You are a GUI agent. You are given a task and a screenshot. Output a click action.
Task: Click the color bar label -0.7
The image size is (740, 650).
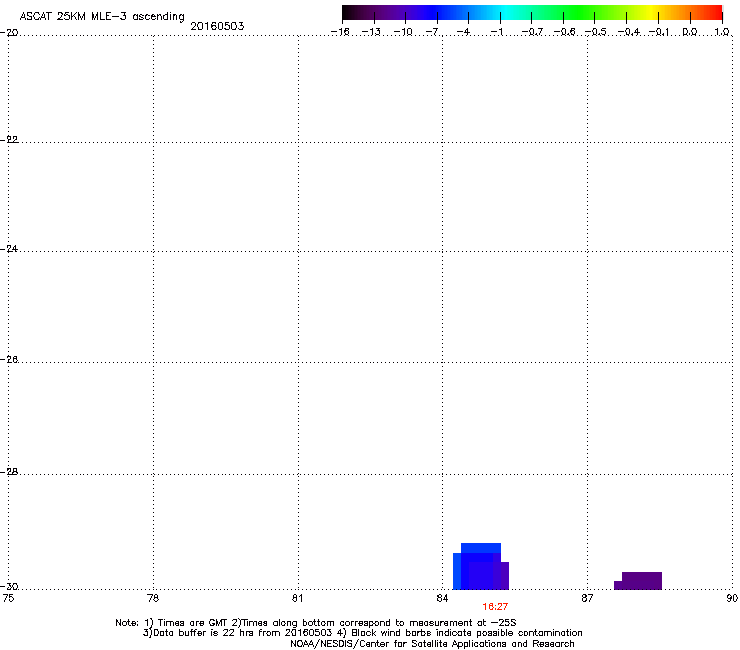coord(532,32)
